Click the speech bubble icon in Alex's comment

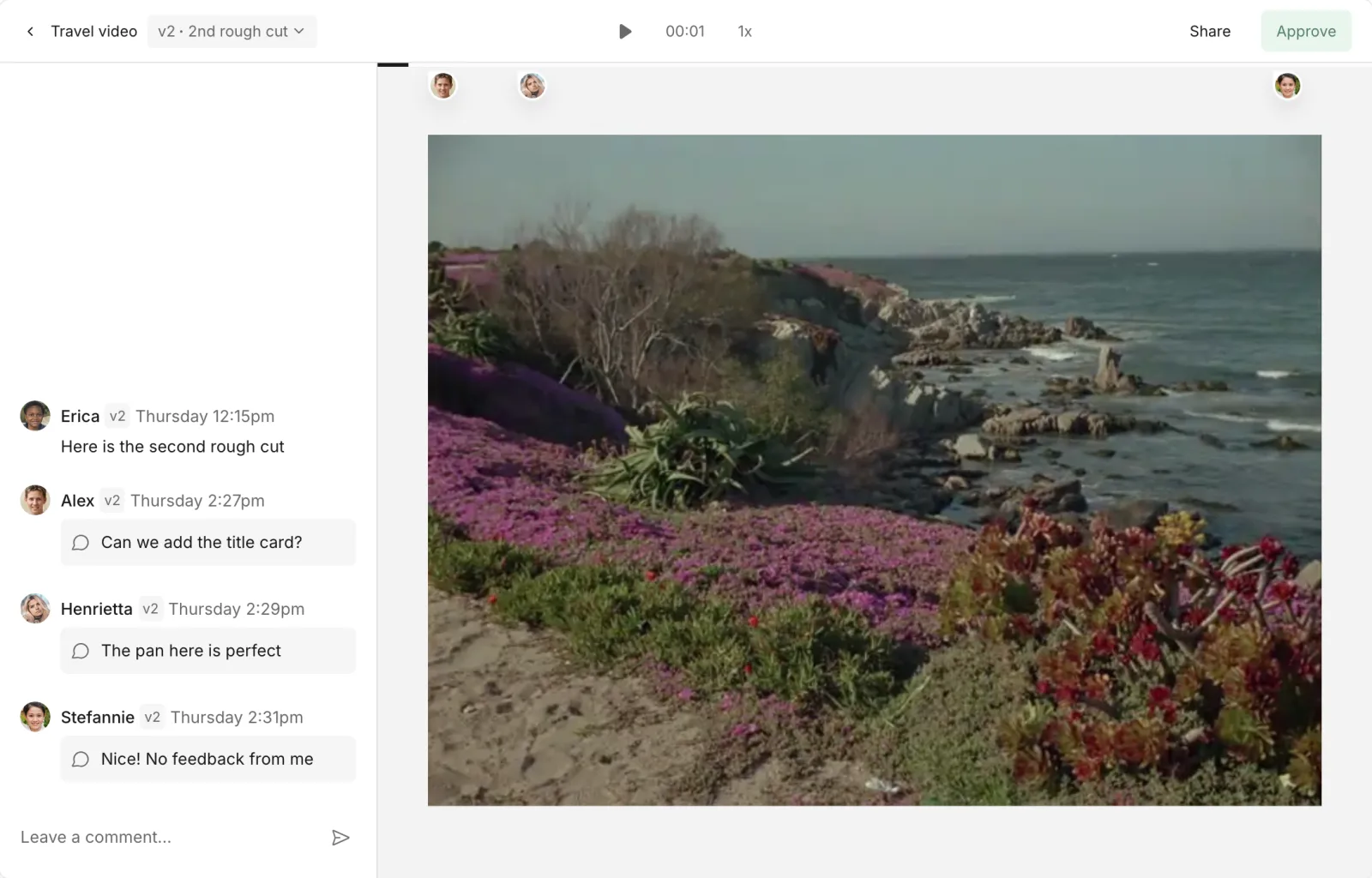81,543
